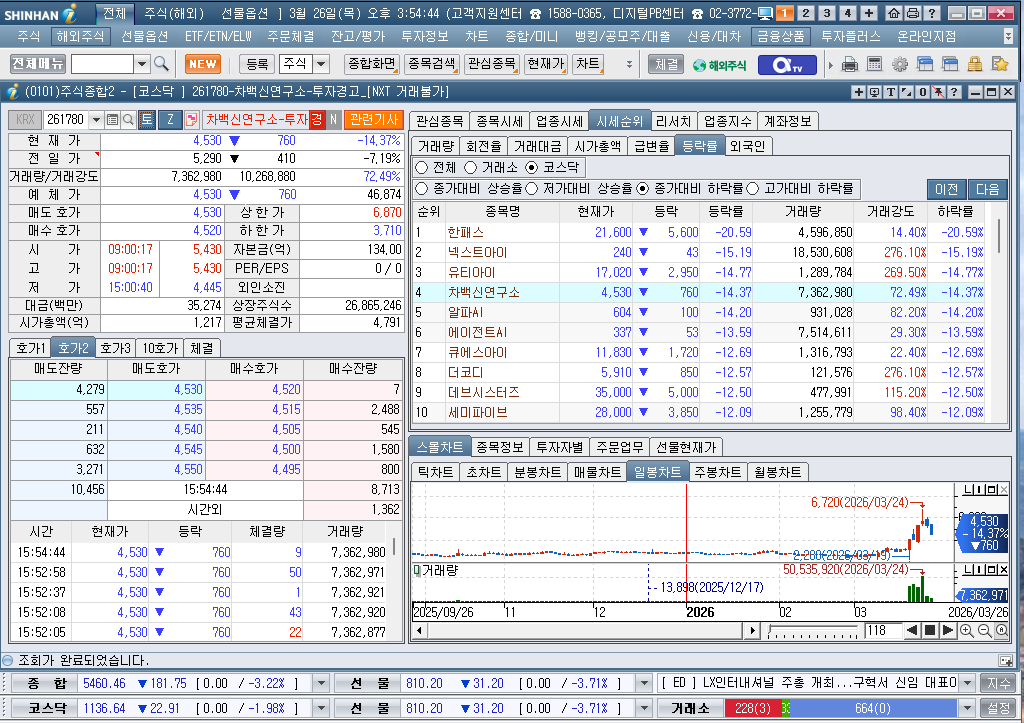Switch to the 거래량 ranking tab
Viewport: 1024px width, 723px height.
pyautogui.click(x=436, y=146)
